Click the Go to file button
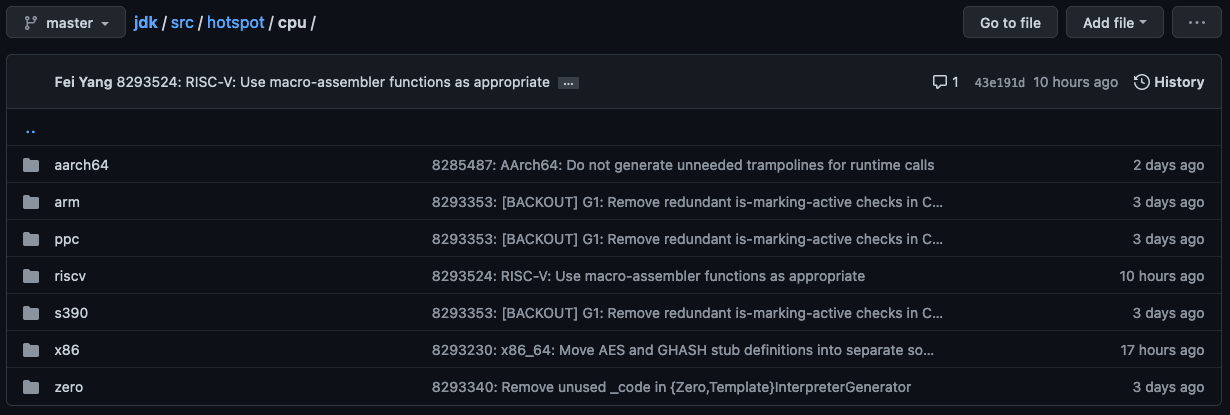The height and width of the screenshot is (415, 1230). (1010, 22)
